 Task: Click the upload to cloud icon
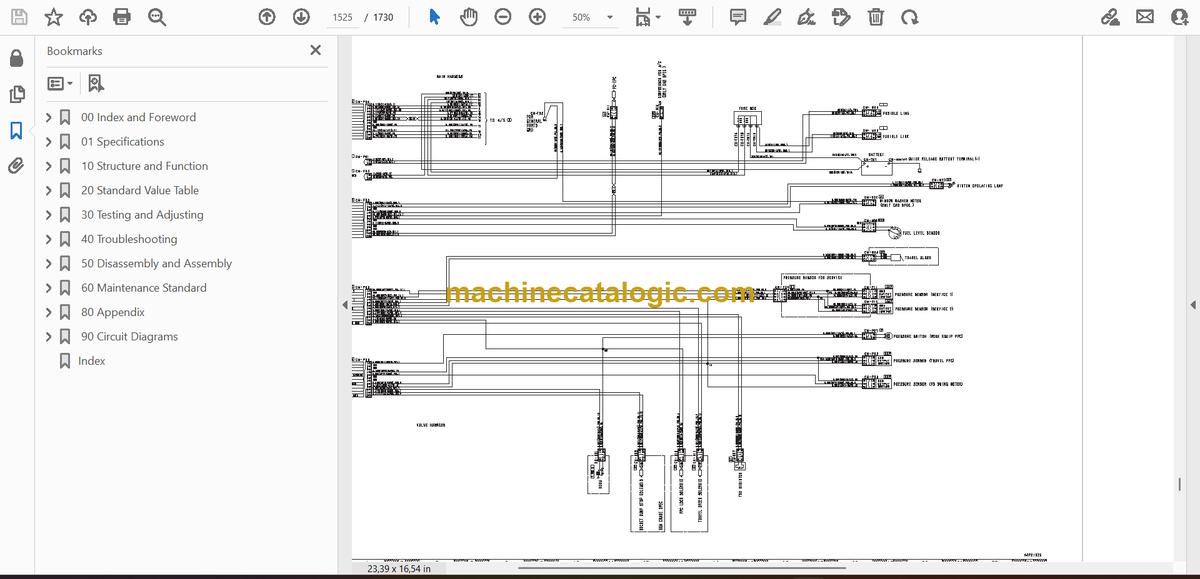point(88,17)
